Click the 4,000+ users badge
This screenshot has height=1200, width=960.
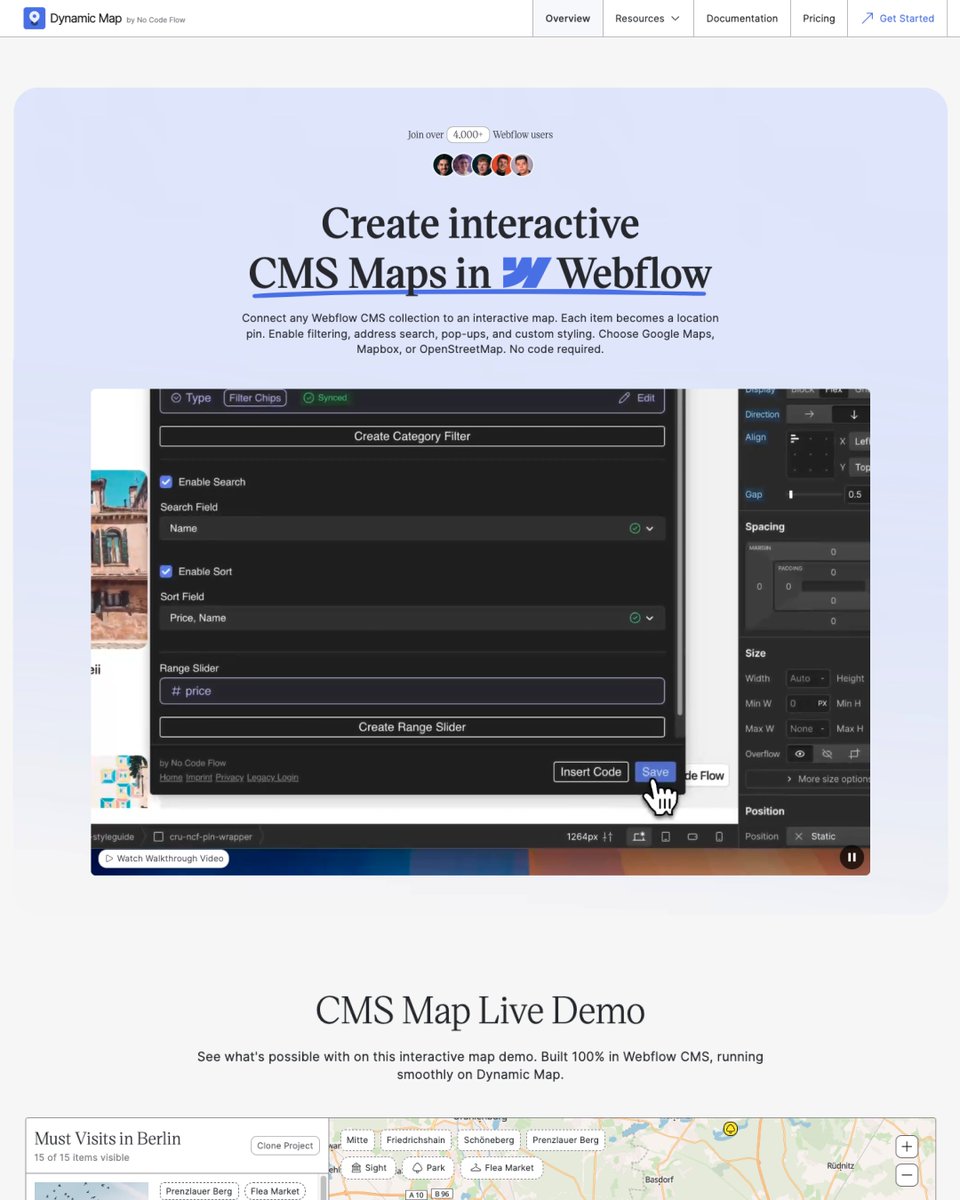point(468,135)
